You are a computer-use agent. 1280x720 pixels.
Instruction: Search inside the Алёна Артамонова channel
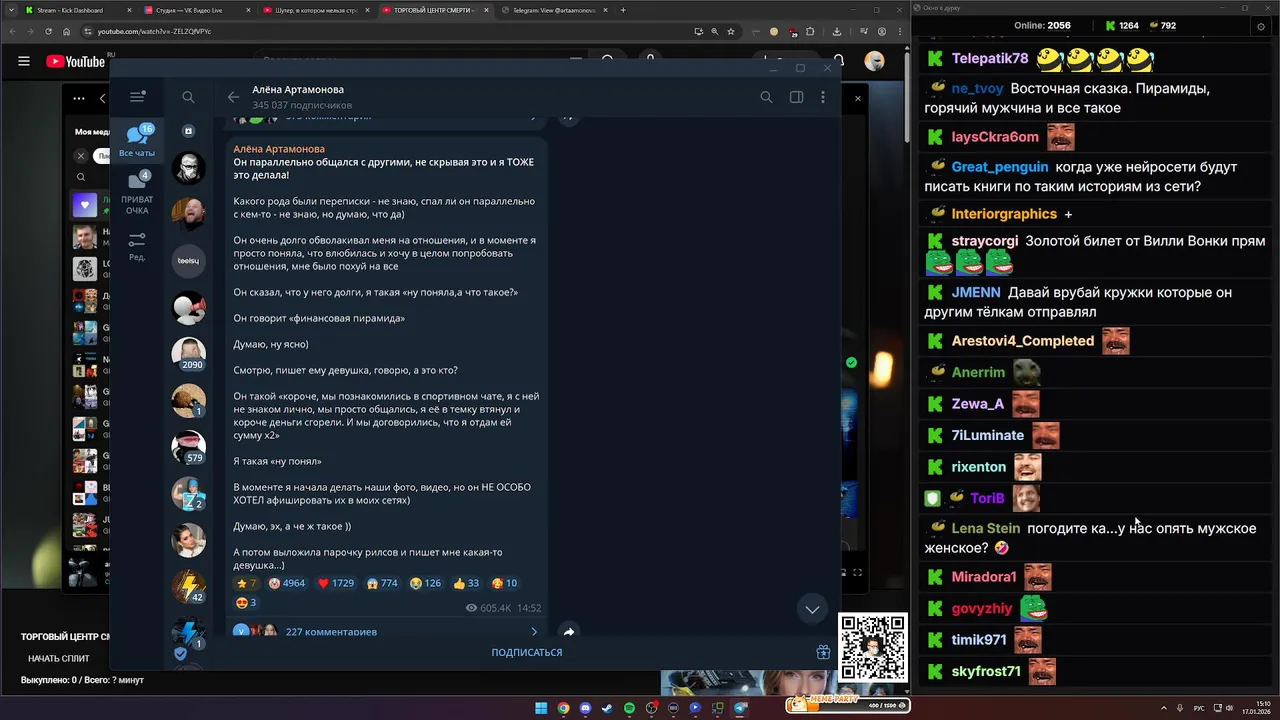[766, 97]
